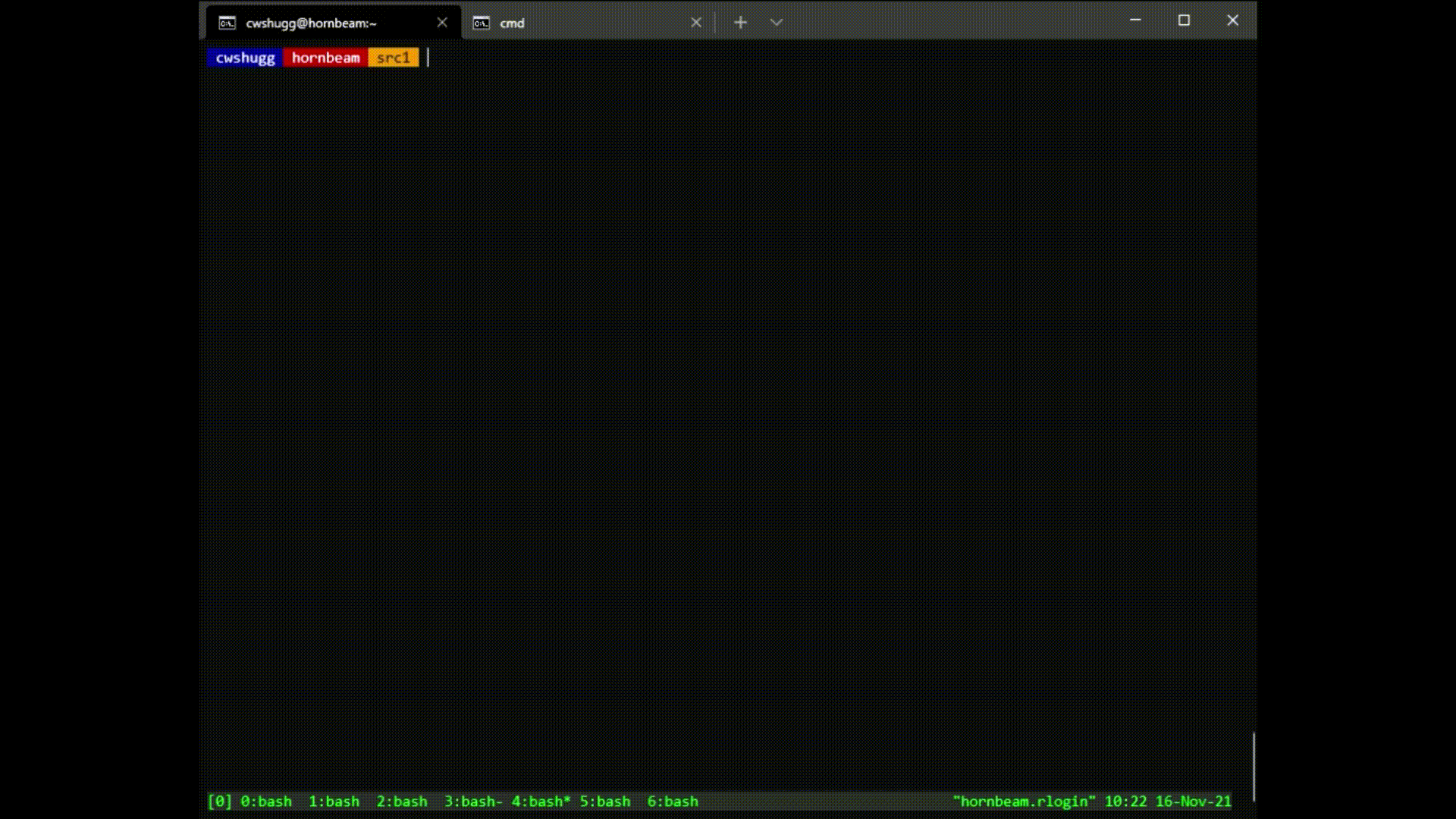Close the cmd tab
This screenshot has height=819, width=1456.
696,23
